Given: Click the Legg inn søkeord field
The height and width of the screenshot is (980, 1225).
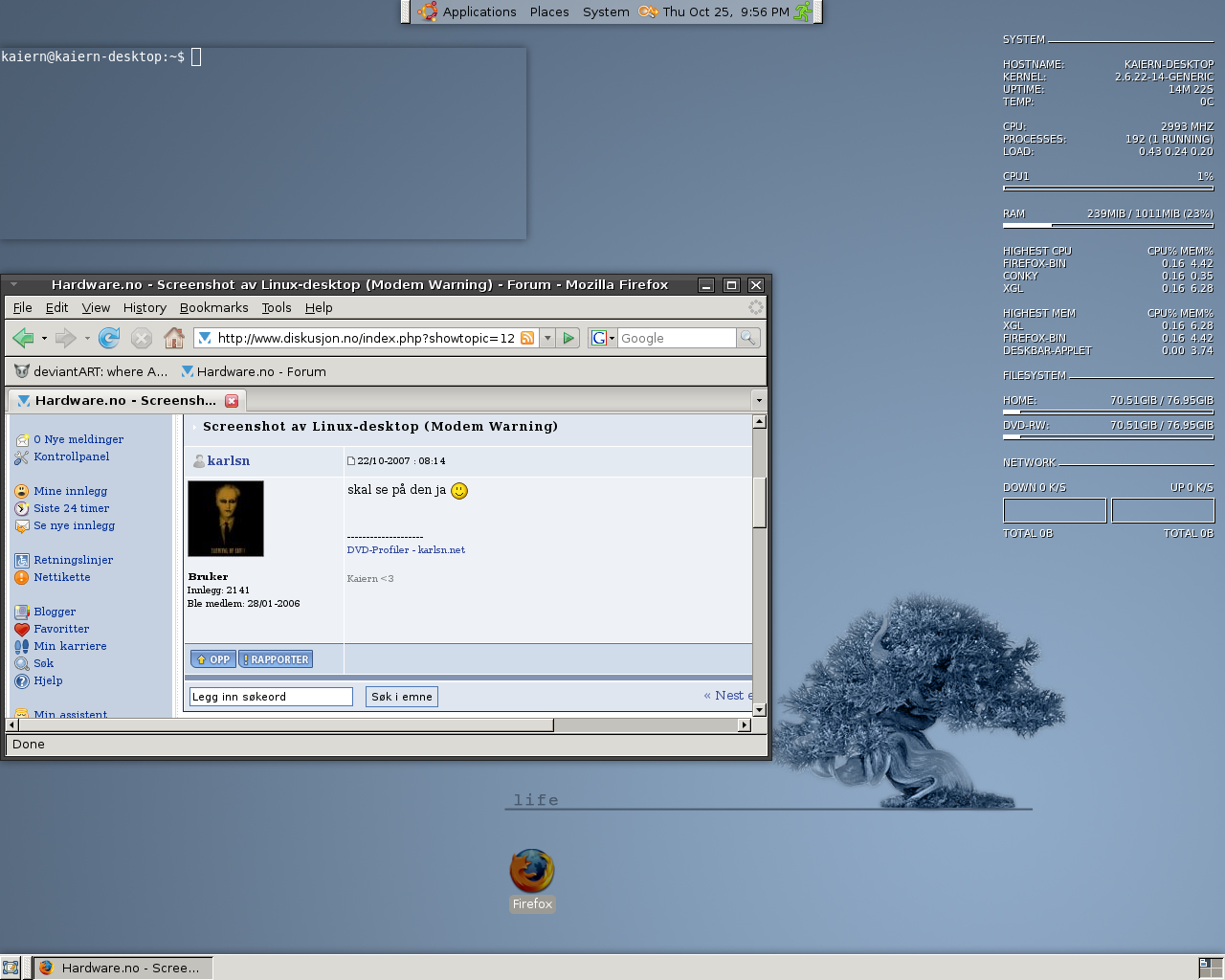Looking at the screenshot, I should tap(271, 697).
